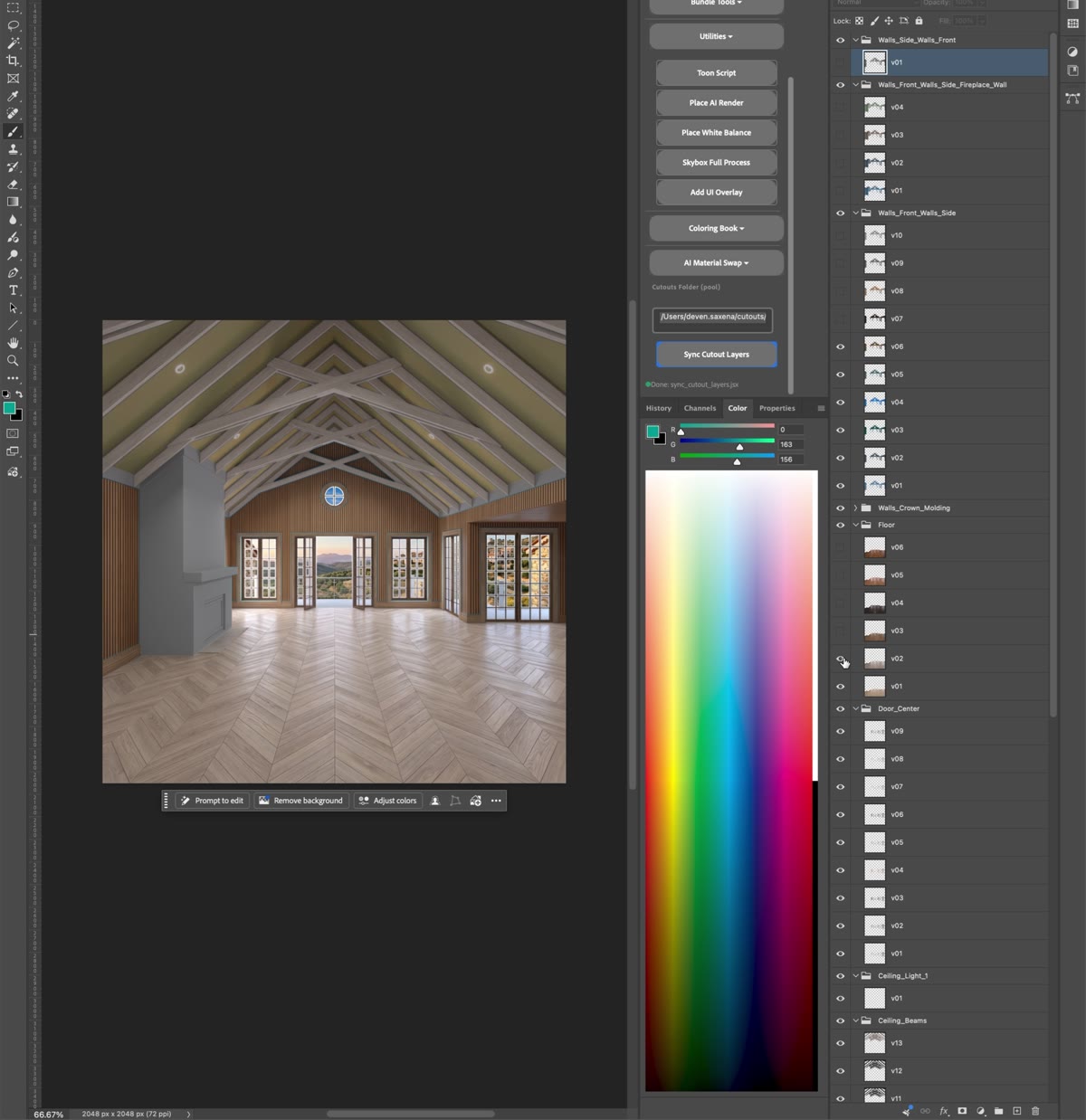Switch to the History tab
This screenshot has height=1120, width=1086.
(658, 408)
